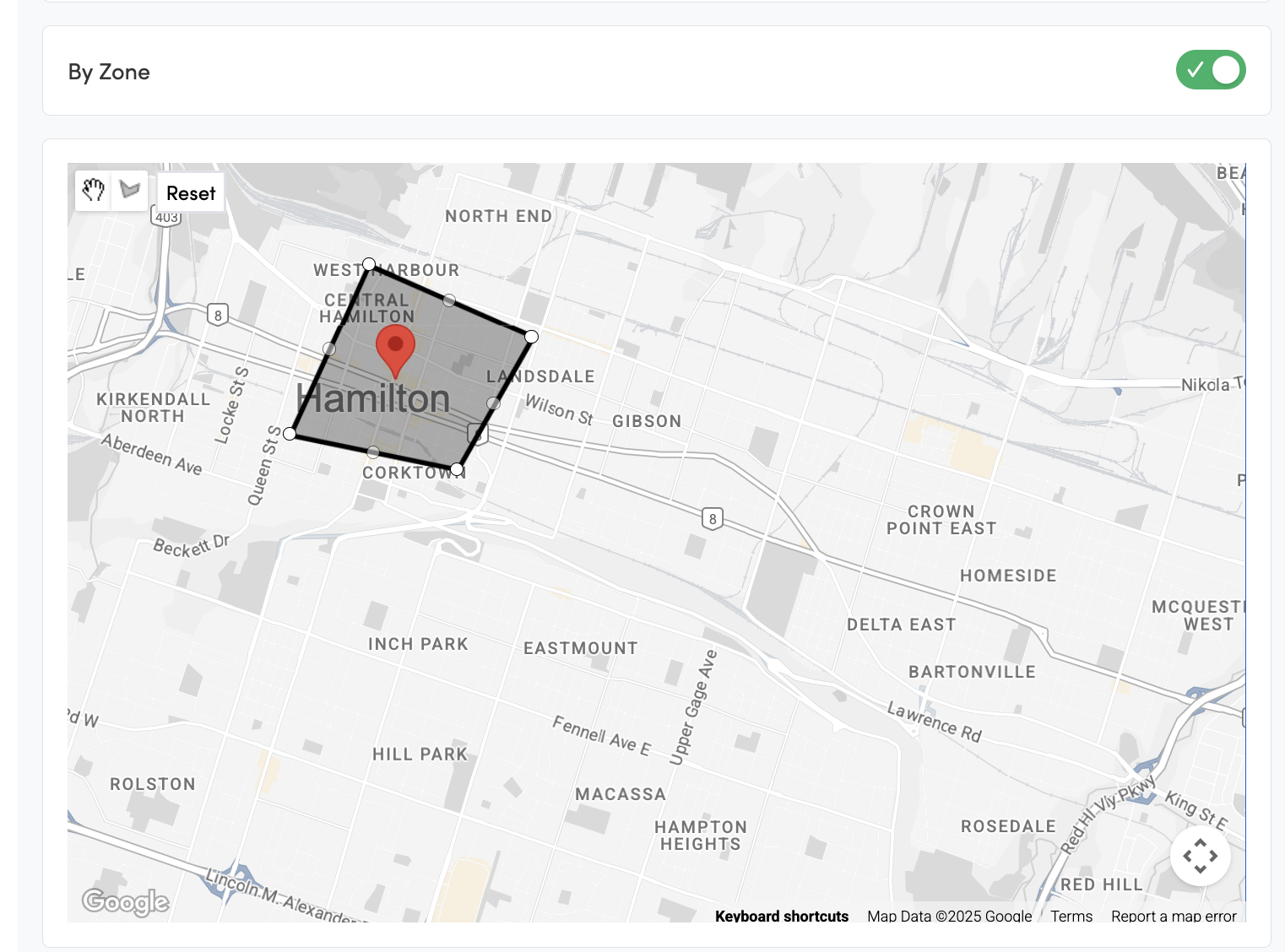Click midpoint handle on zone's top-right edge
The image size is (1285, 952).
(449, 300)
